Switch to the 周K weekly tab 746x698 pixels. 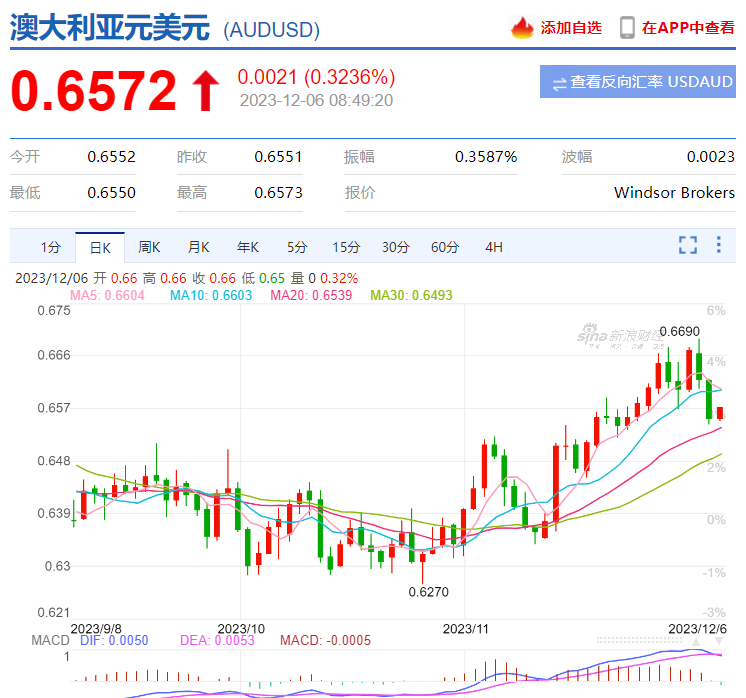(x=149, y=247)
